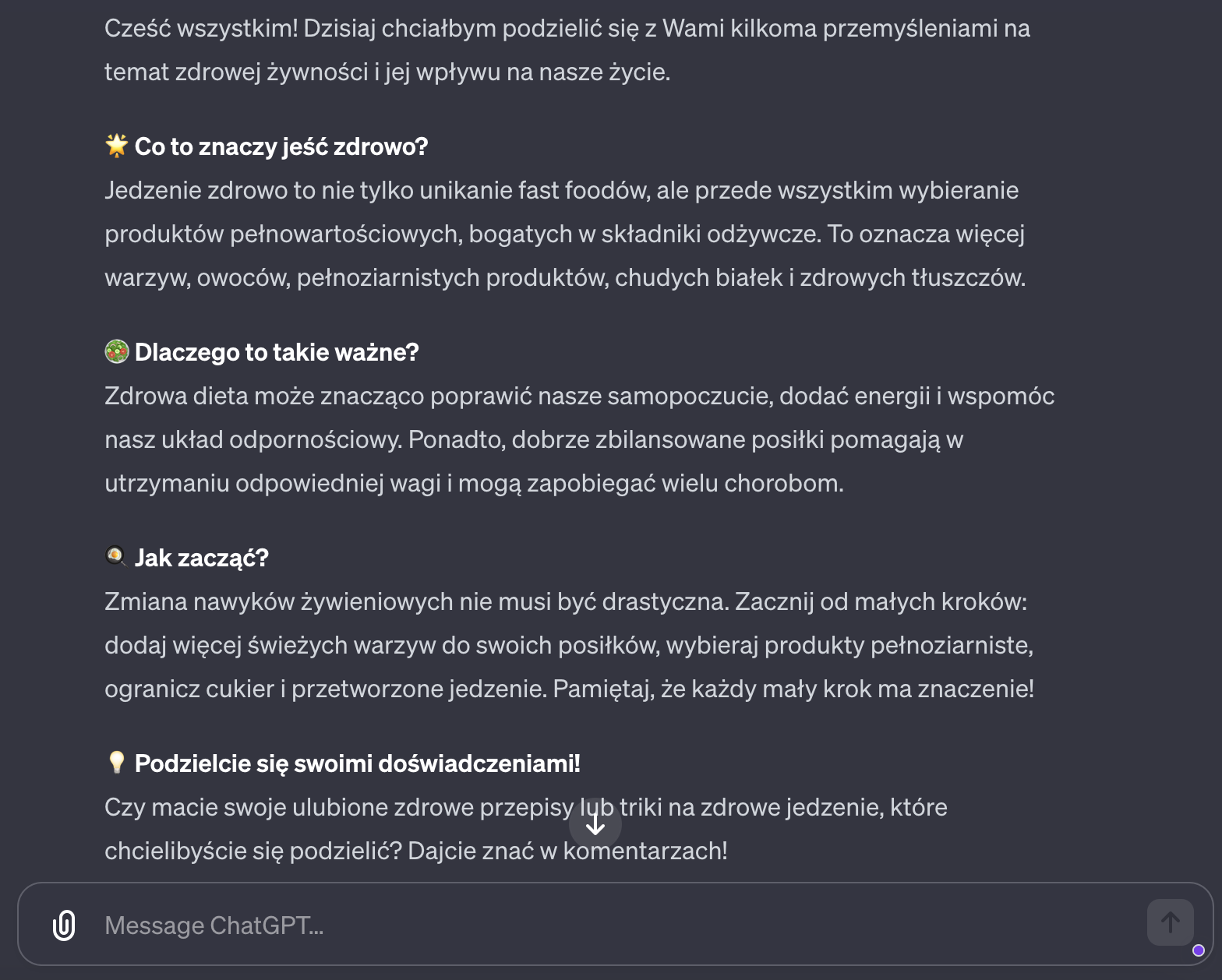
Task: Click the heading 'Dlaczego to takie ważne?'
Action: pos(277,352)
